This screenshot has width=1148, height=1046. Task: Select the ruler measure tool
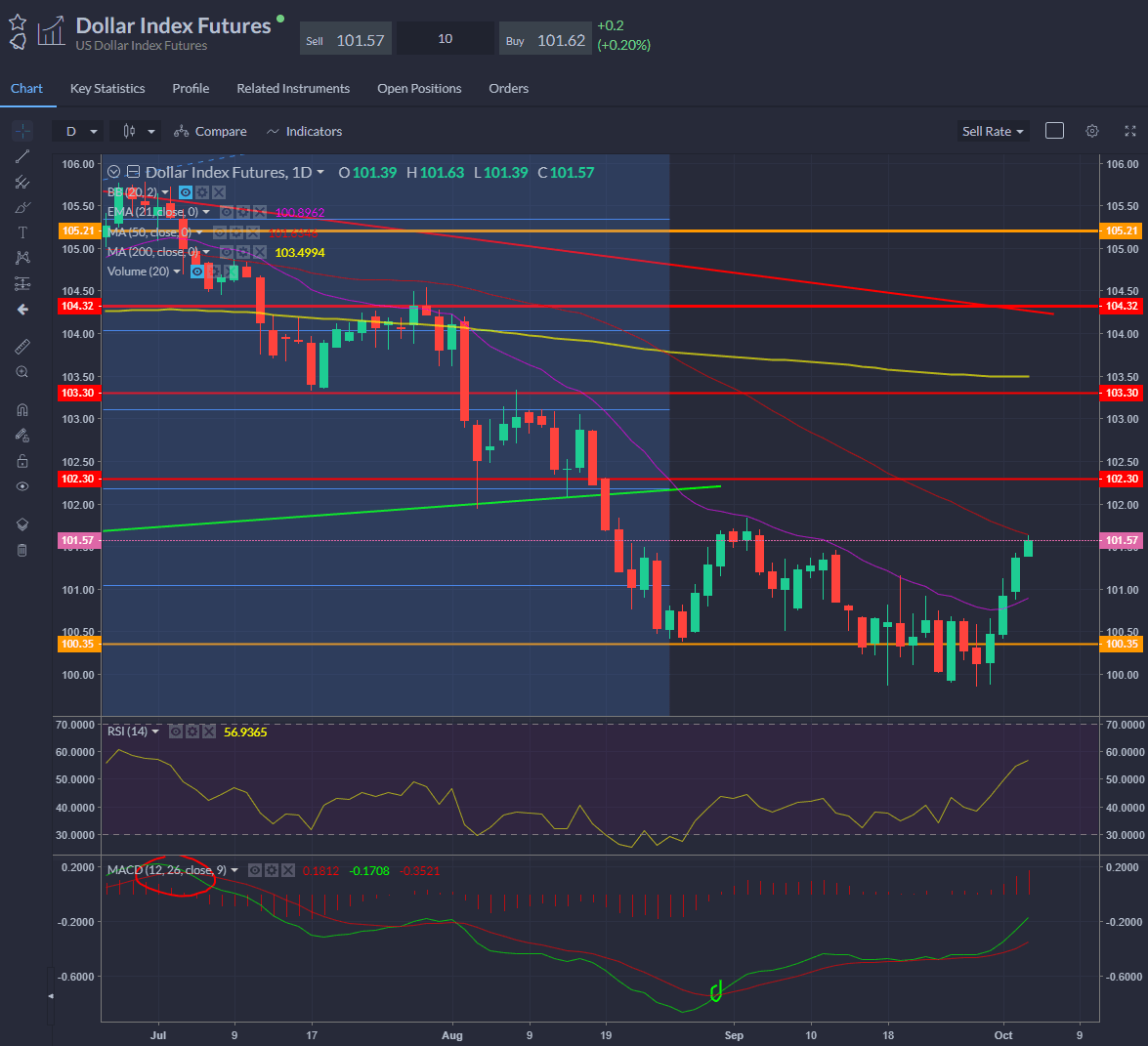click(x=22, y=347)
